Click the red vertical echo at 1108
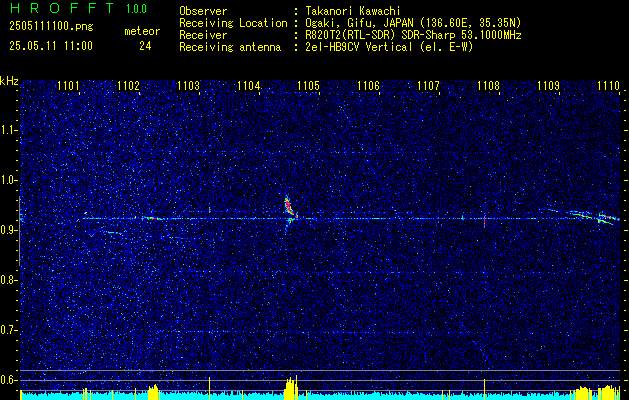 point(485,221)
